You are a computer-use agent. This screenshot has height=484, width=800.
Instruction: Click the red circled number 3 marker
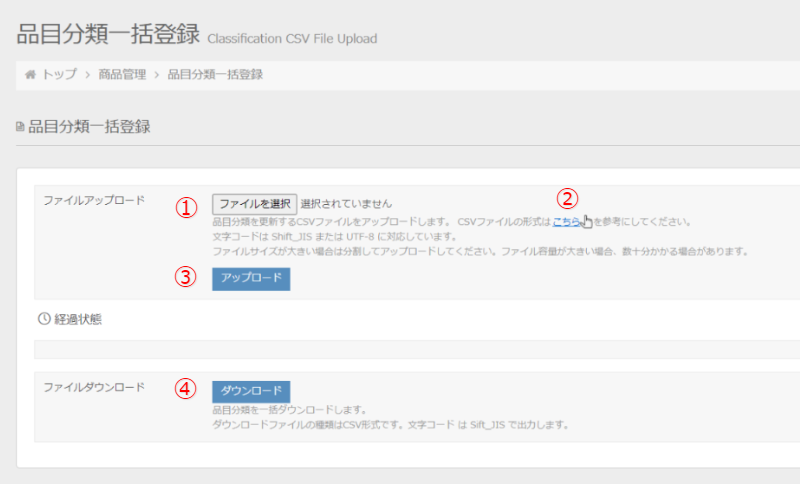pos(184,278)
